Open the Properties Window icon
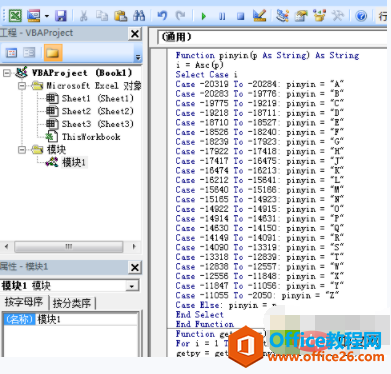This screenshot has height=374, width=391. point(301,16)
